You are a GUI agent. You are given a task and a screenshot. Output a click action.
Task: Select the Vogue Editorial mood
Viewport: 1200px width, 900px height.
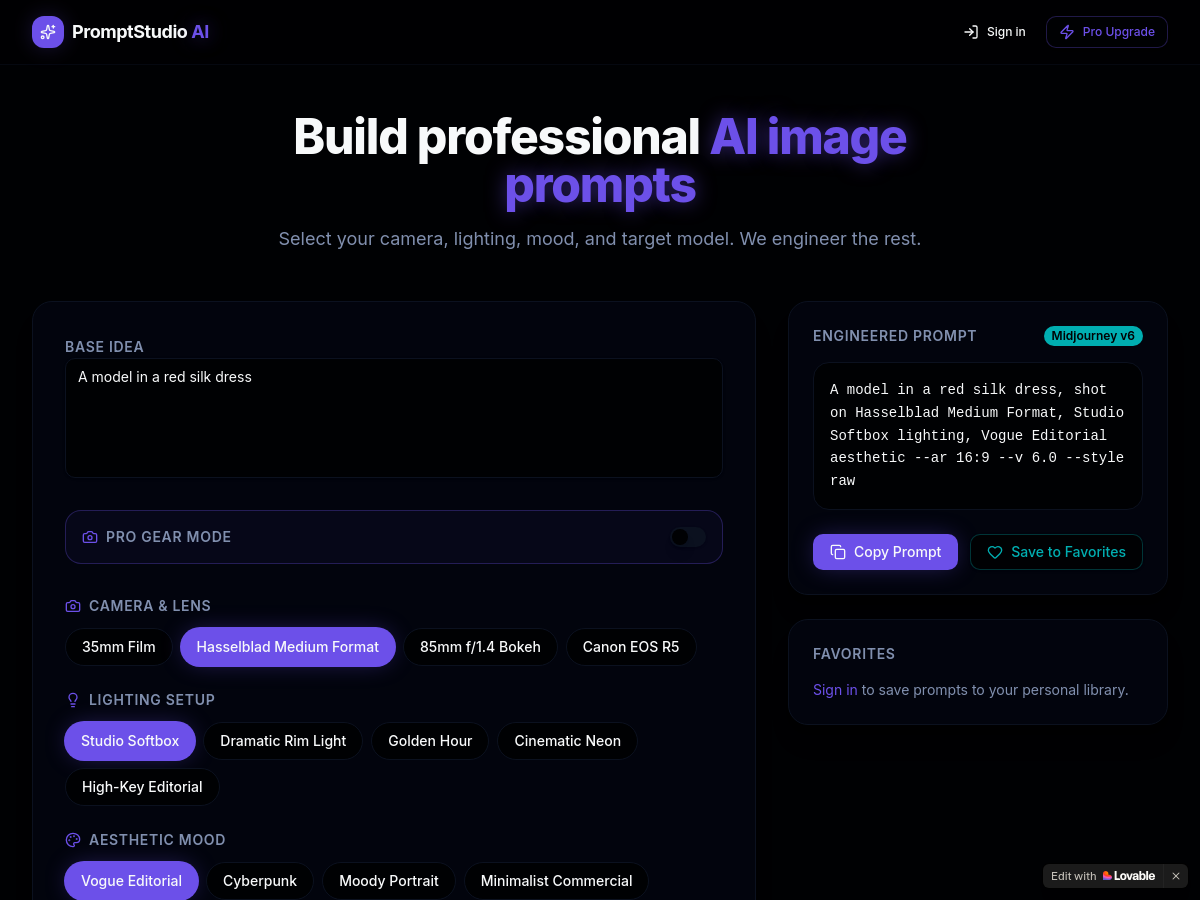pos(131,881)
